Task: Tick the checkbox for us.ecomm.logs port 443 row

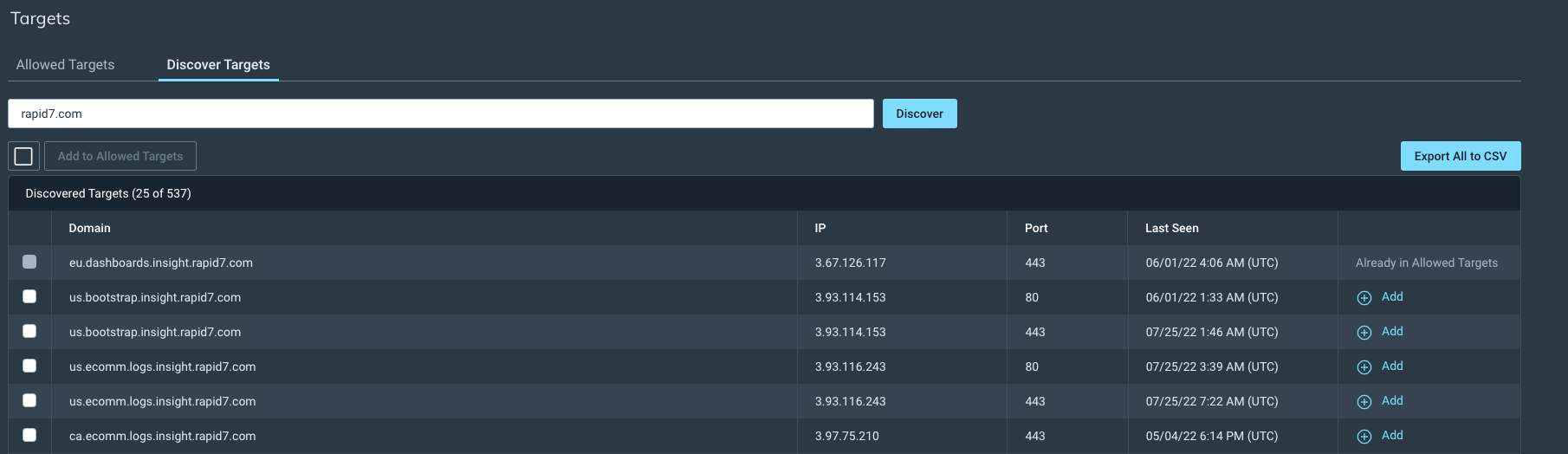Action: coord(29,400)
